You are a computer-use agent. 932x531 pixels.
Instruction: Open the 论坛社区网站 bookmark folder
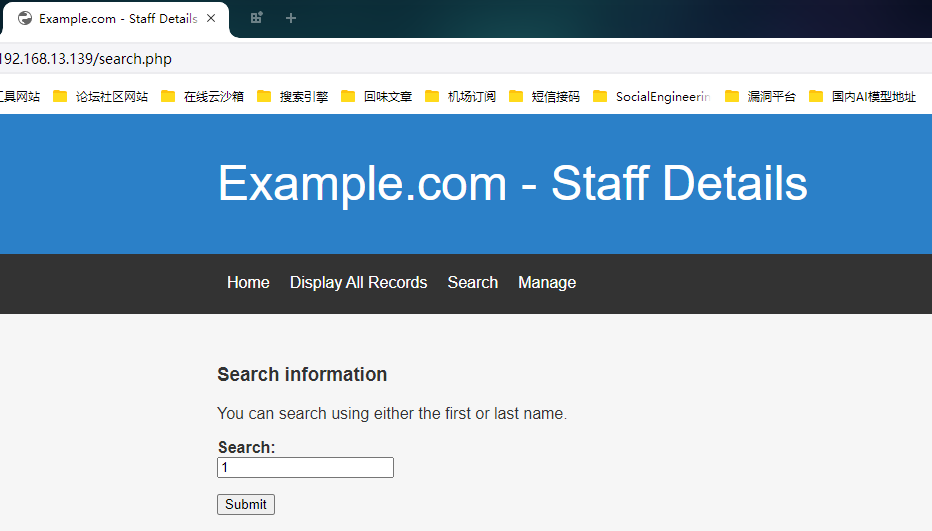(100, 96)
